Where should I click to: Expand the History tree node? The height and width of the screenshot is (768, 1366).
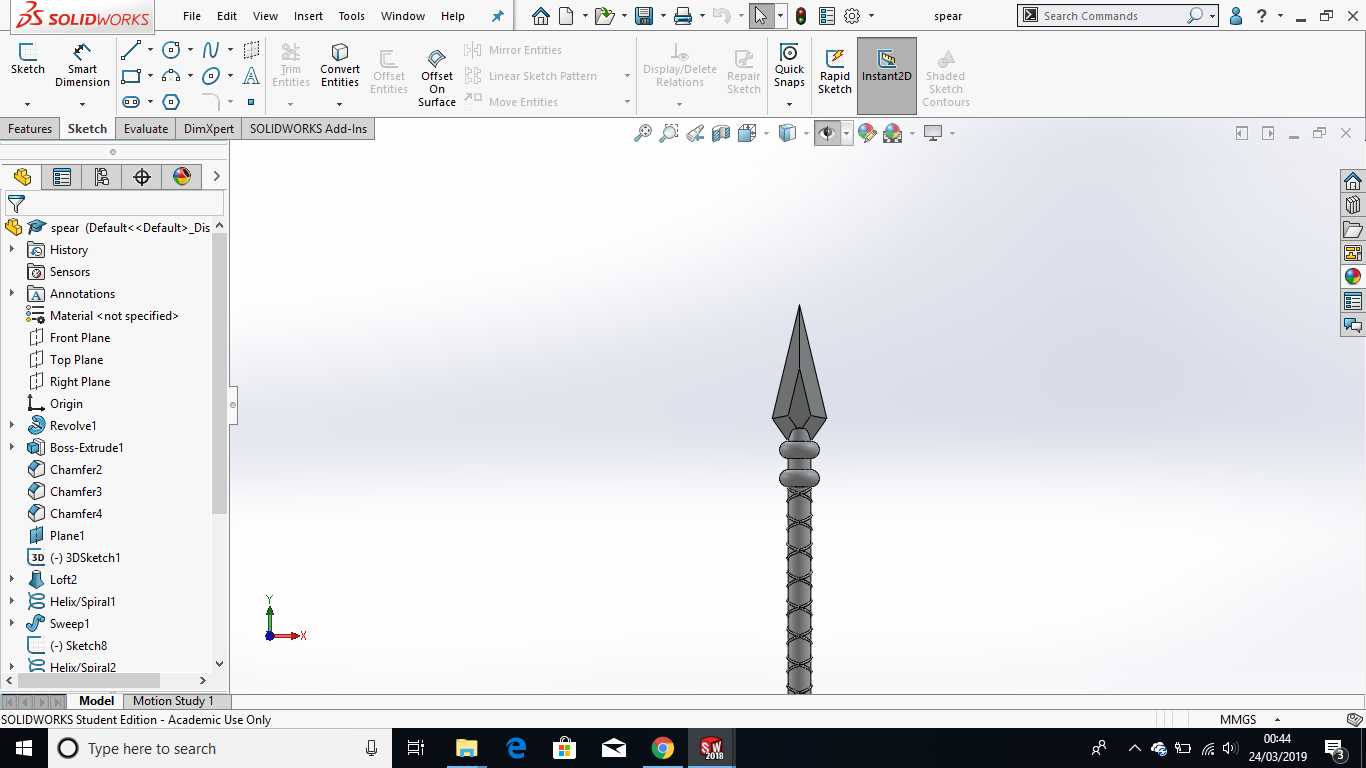12,250
